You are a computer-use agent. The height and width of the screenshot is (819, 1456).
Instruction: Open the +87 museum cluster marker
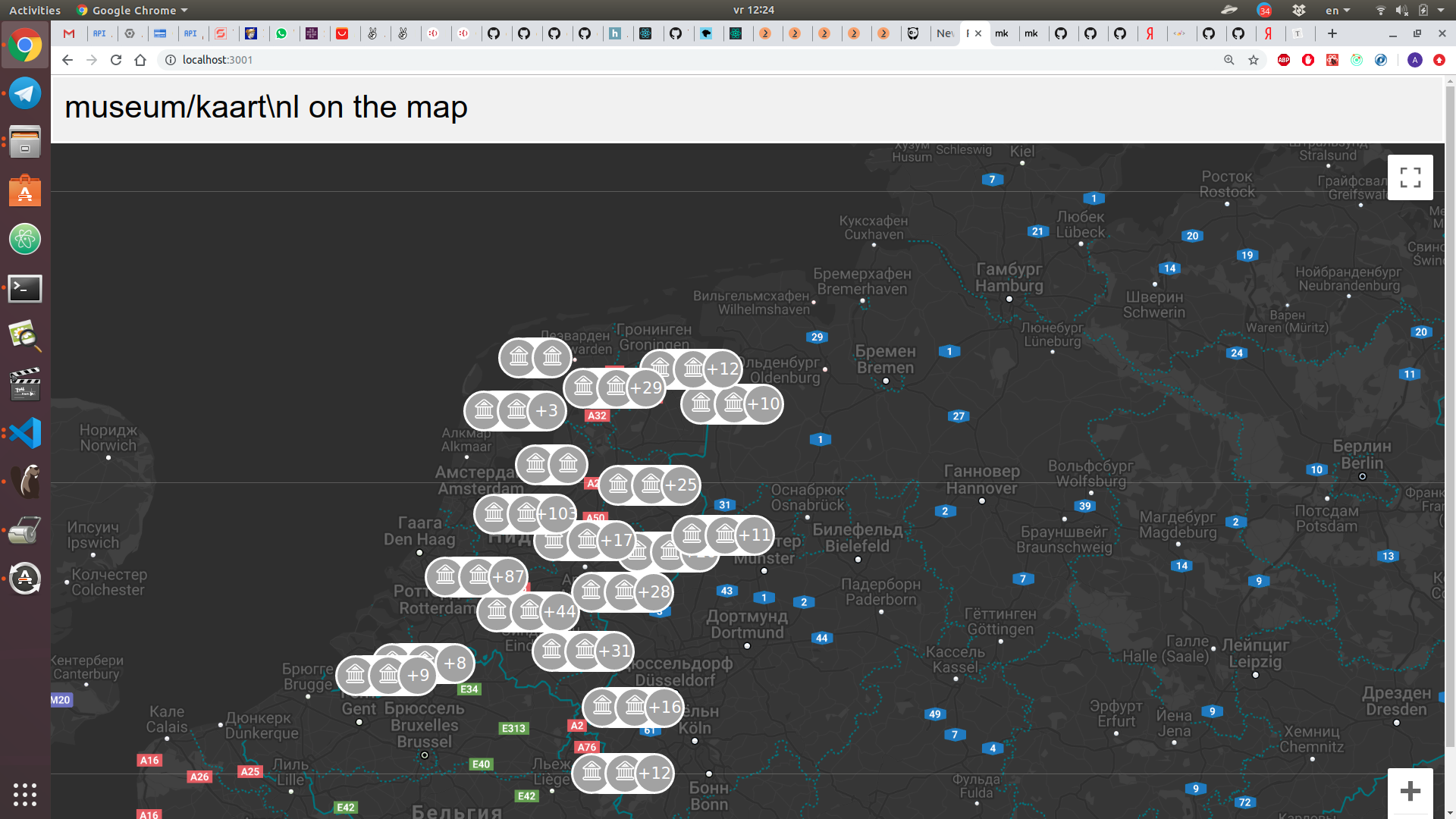[507, 577]
